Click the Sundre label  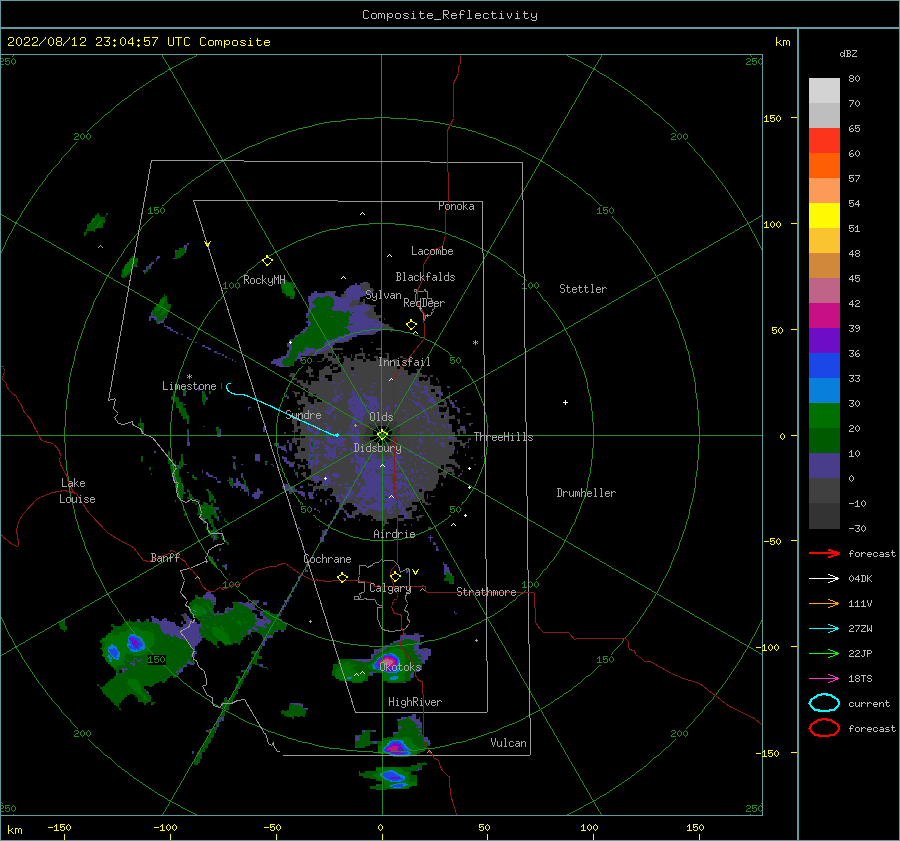303,415
